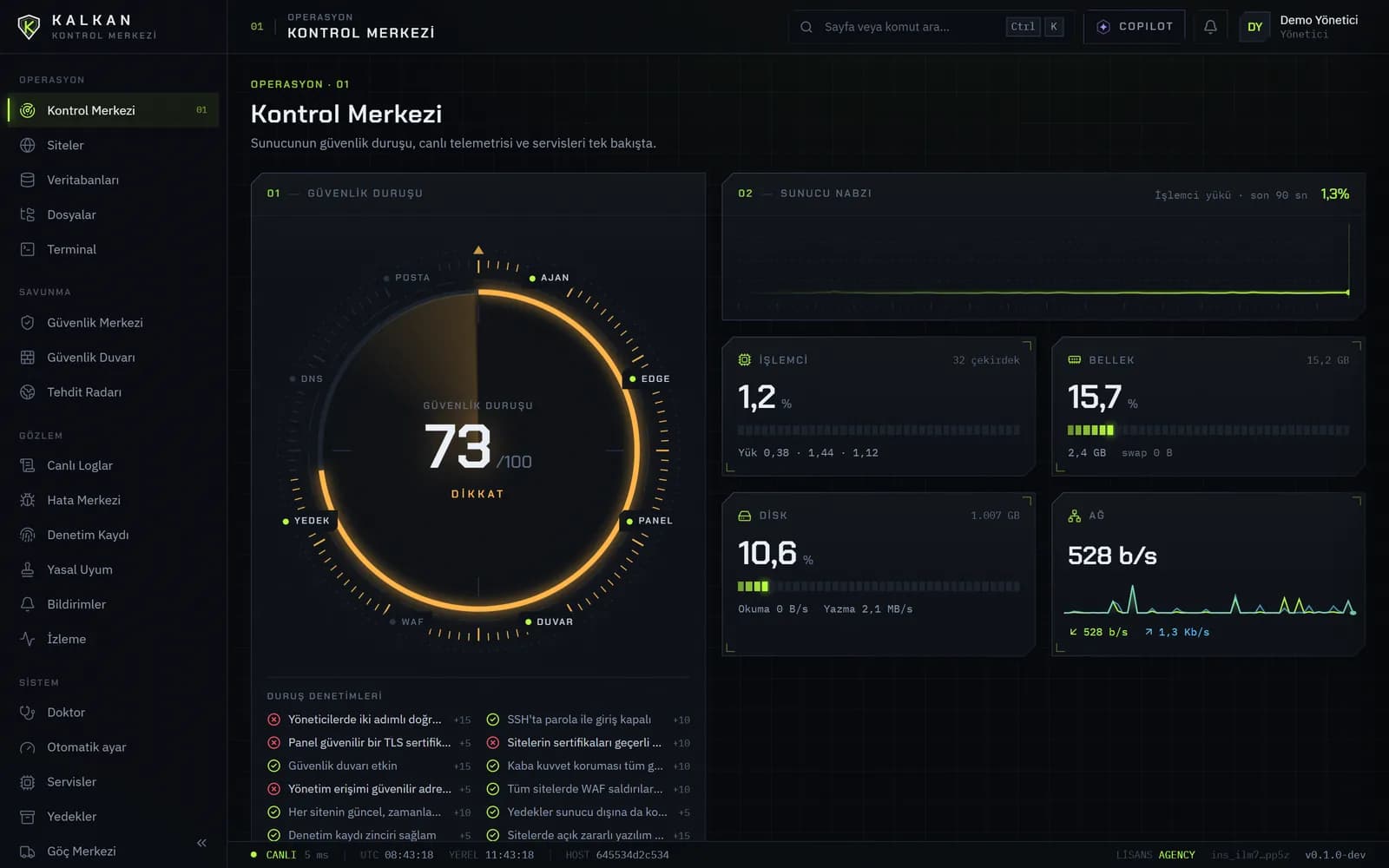The width and height of the screenshot is (1389, 868).
Task: Click the Kalkan shield logo
Action: tap(29, 27)
